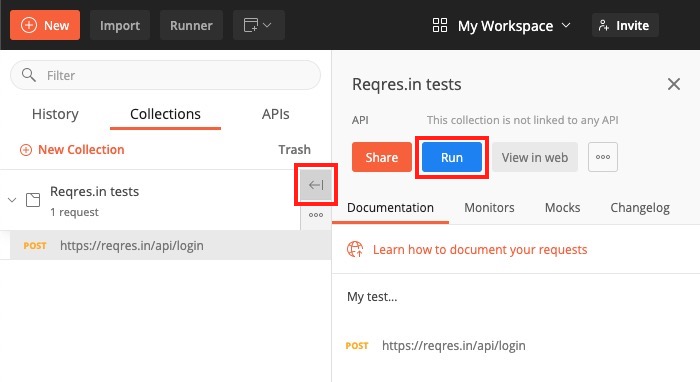The height and width of the screenshot is (382, 700).
Task: Collapse the Reqres.in tests collection chevron
Action: tap(12, 200)
